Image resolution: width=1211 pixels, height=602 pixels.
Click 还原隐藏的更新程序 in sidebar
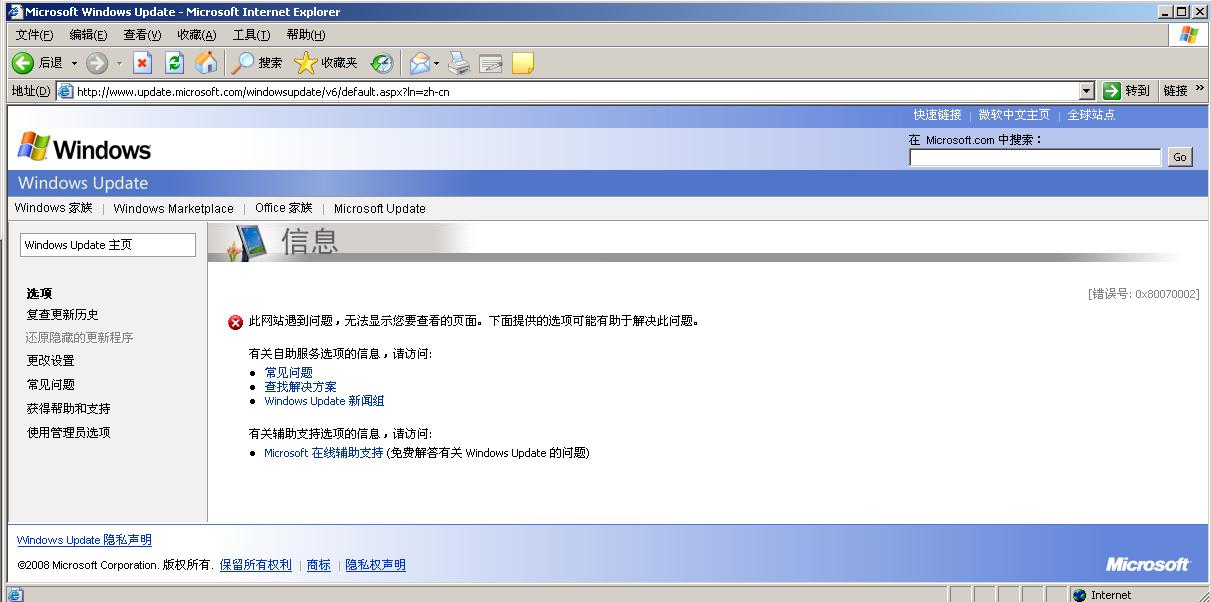coord(80,338)
